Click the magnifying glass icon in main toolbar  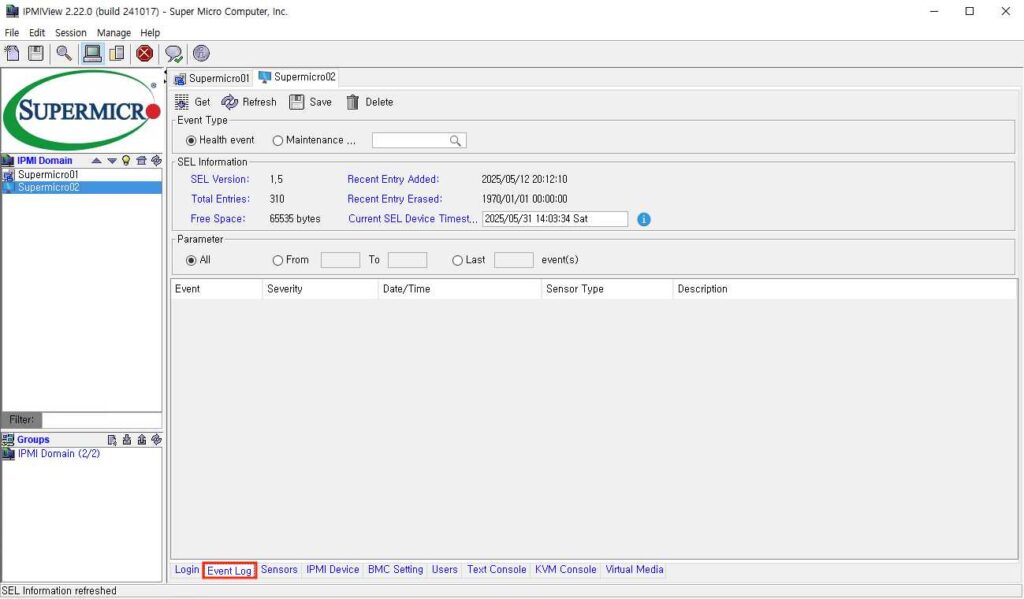click(64, 54)
